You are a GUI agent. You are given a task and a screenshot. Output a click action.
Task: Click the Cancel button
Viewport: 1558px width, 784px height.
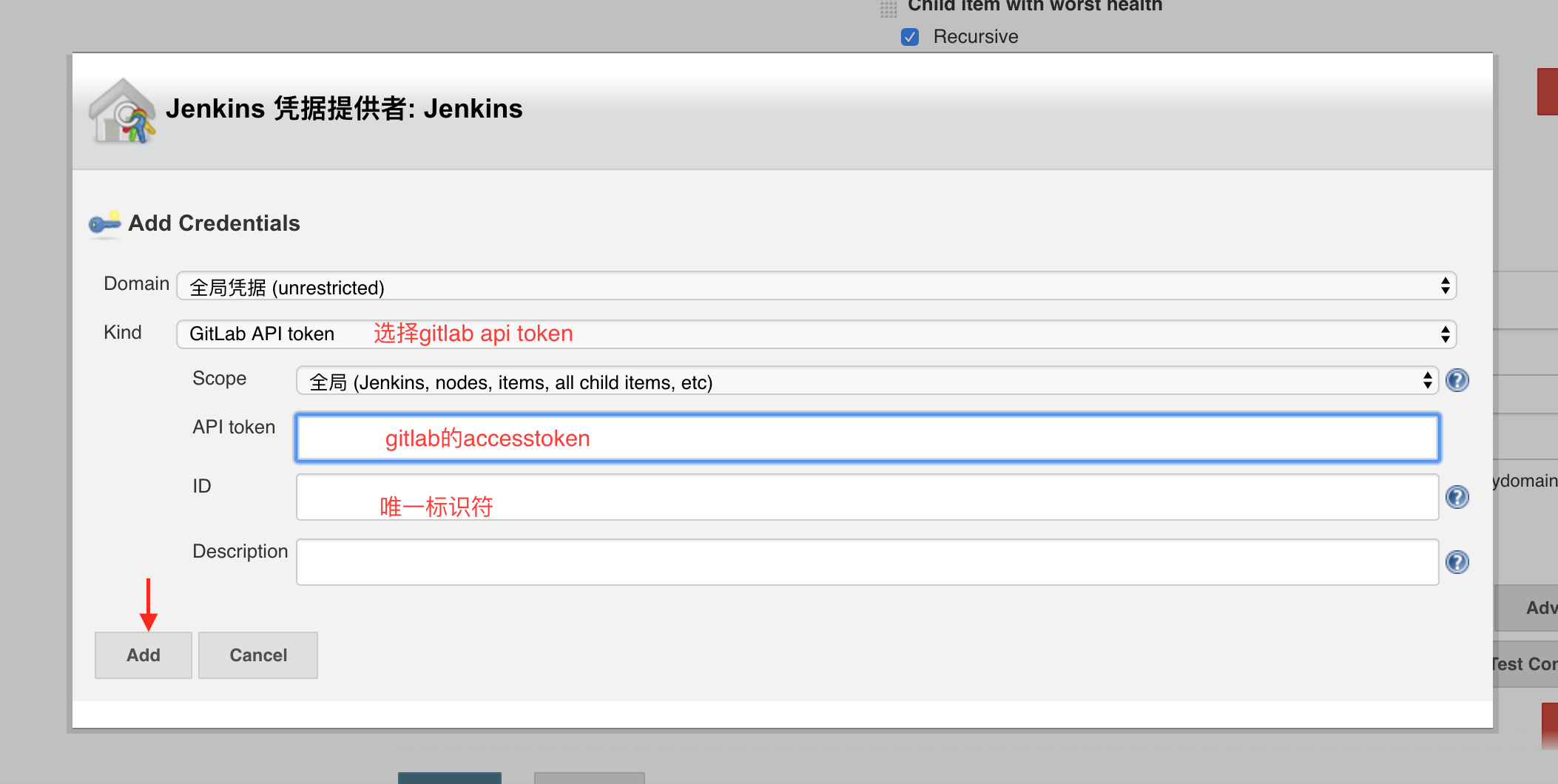258,655
